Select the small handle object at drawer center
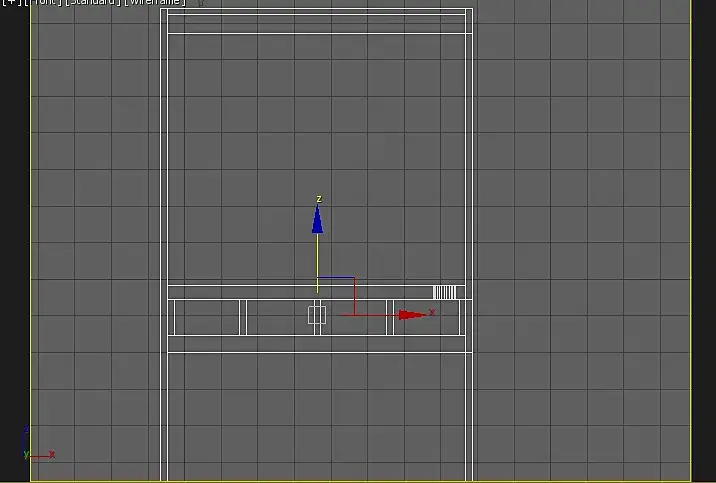The image size is (716, 483). click(x=317, y=315)
